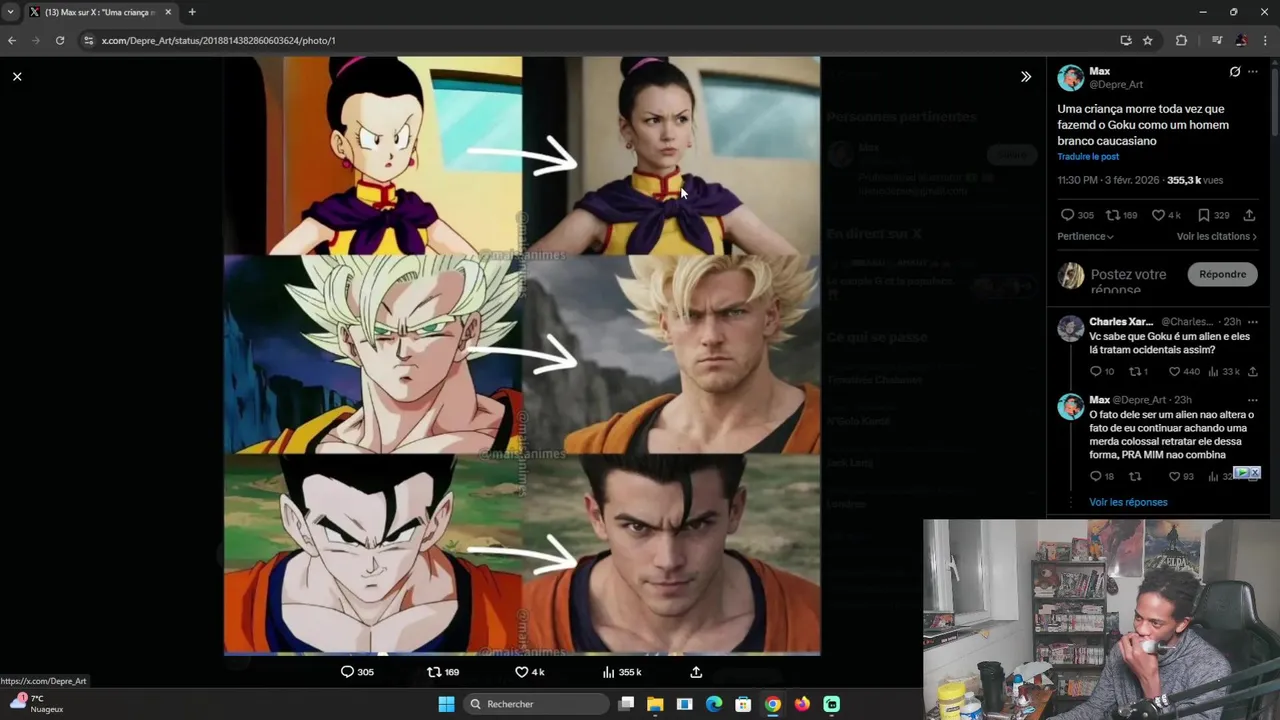The height and width of the screenshot is (720, 1280).
Task: Like Max's reply showing 93
Action: (1181, 477)
